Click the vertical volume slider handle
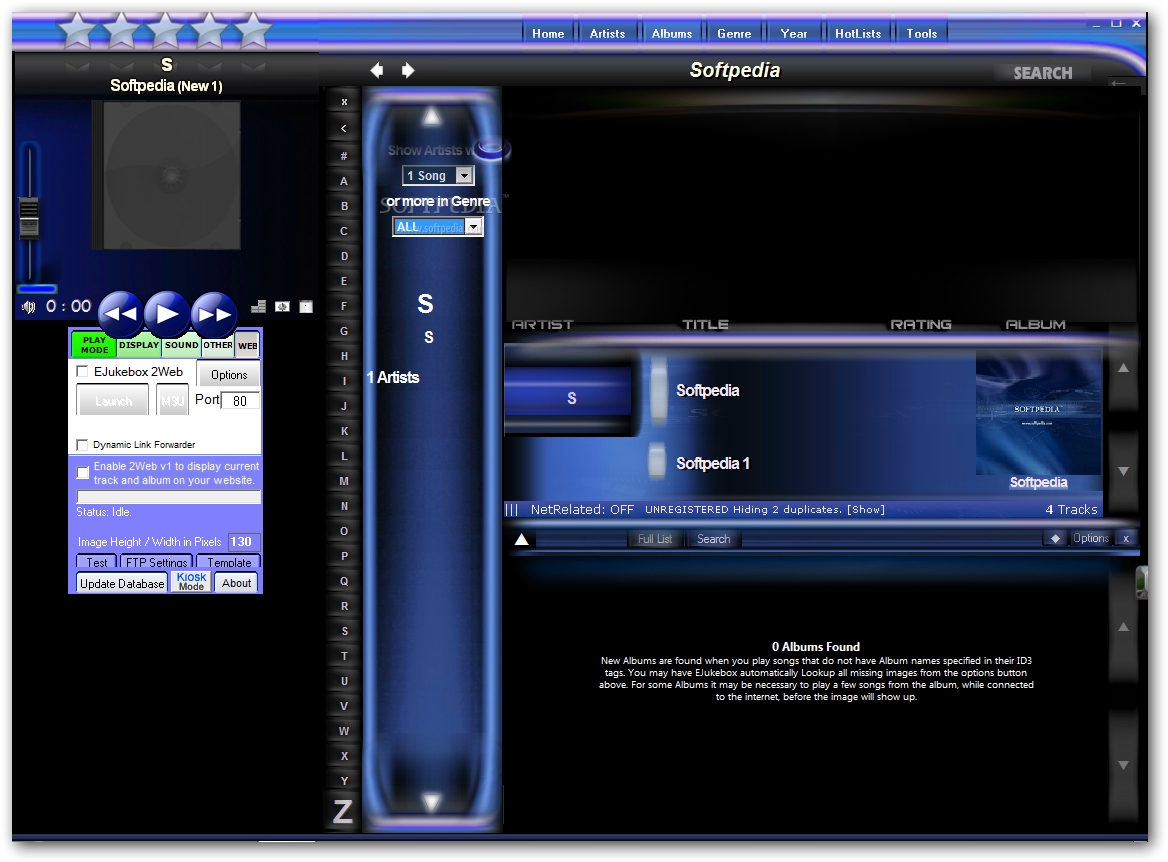Viewport: 1168px width, 862px height. [x=29, y=218]
